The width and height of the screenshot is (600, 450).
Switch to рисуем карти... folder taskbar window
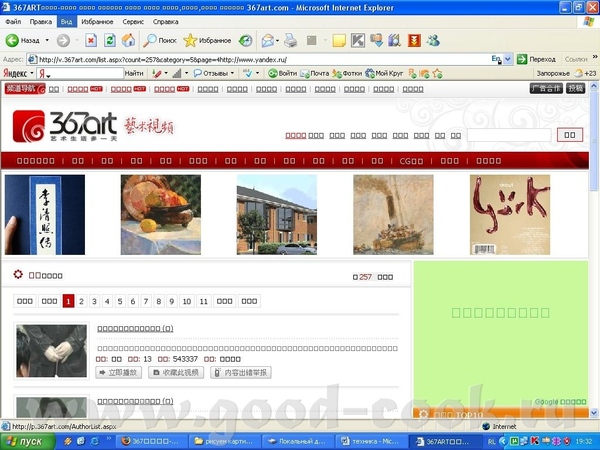click(x=225, y=442)
